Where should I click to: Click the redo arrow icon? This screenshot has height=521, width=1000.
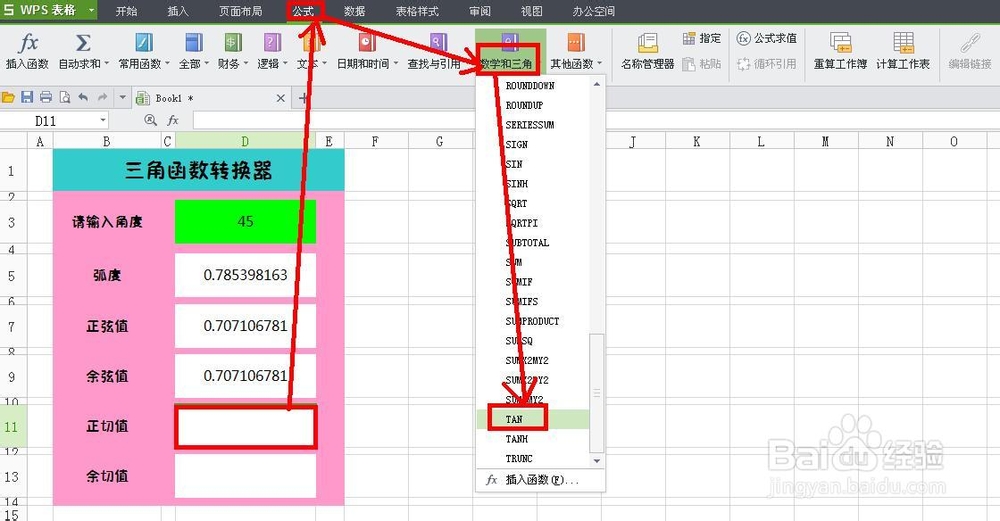(x=102, y=98)
